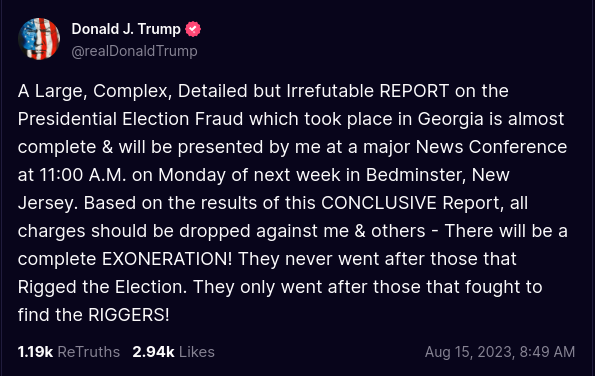Click the pink verified checkmark badge
595x376 pixels.
[193, 29]
